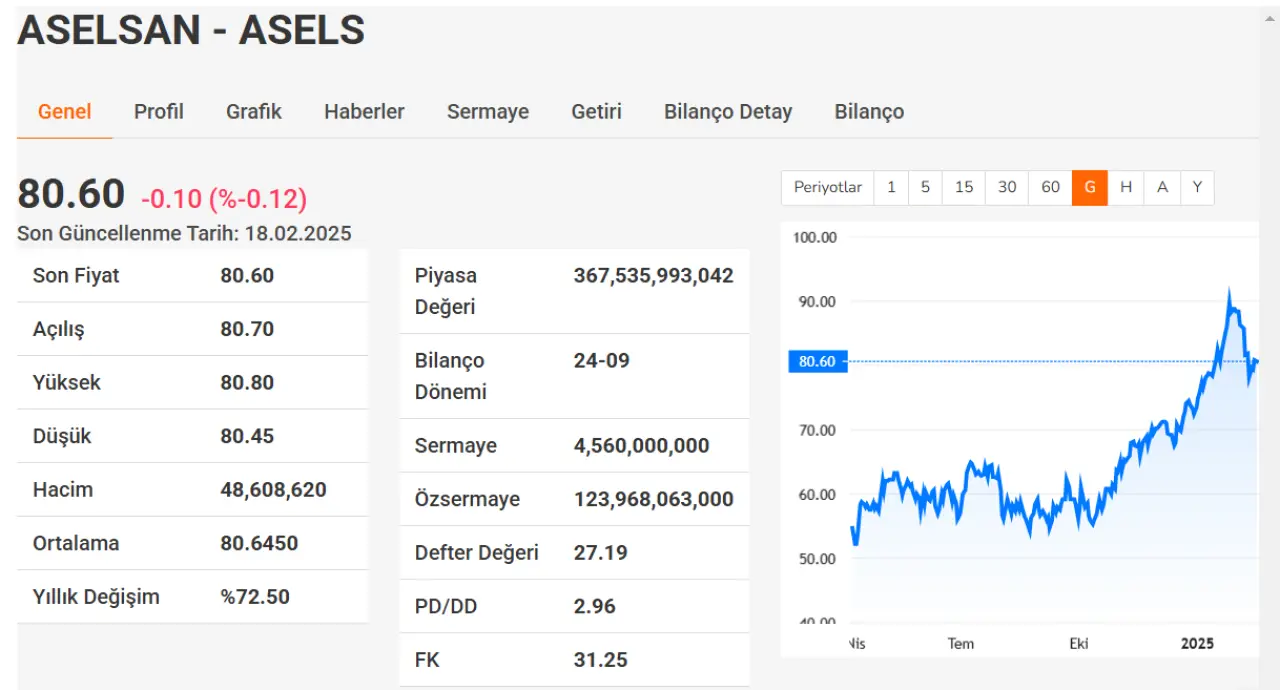The image size is (1280, 690).
Task: Select the yearly Y period button
Action: coord(1197,187)
